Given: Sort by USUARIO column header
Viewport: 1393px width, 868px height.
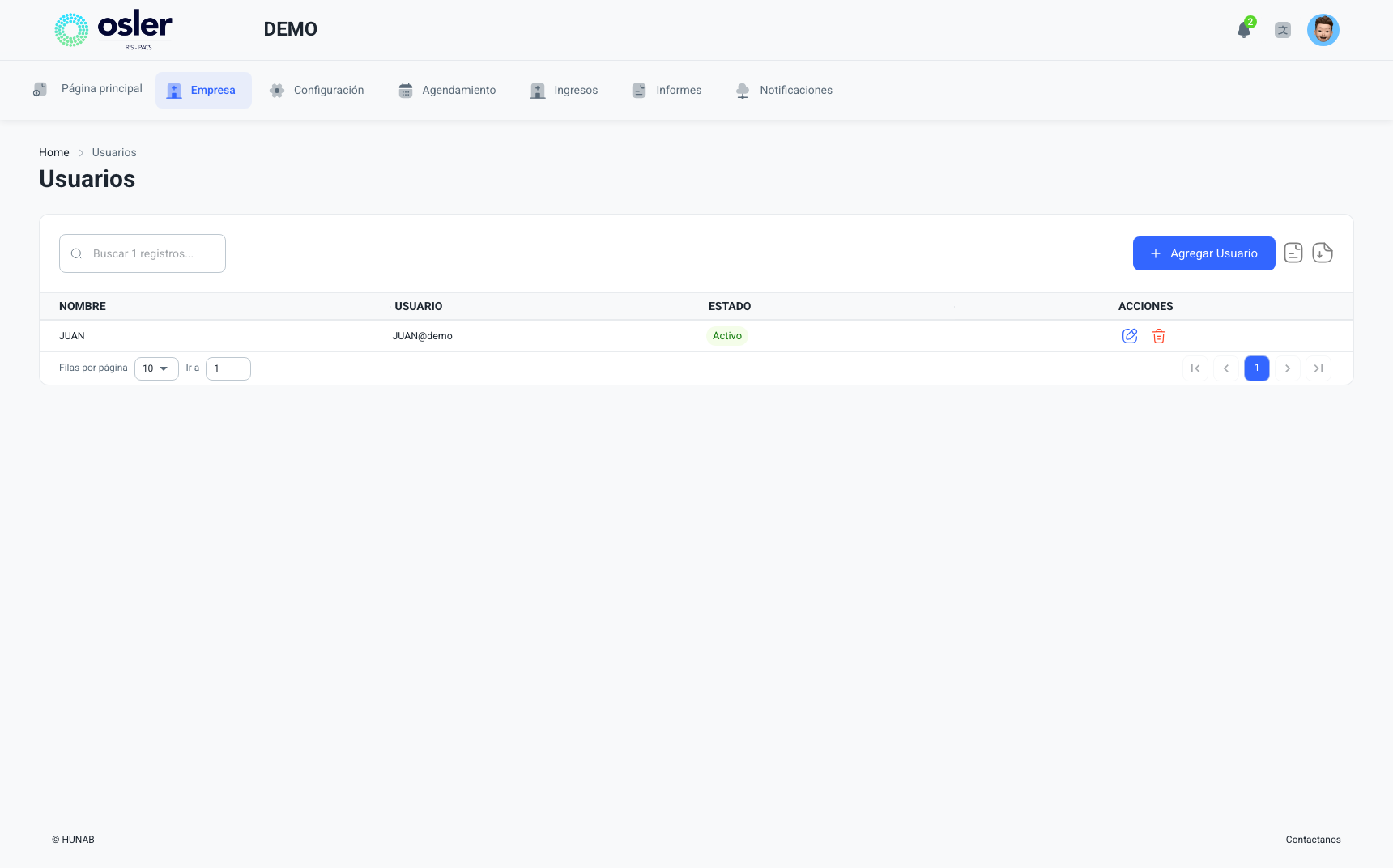Looking at the screenshot, I should (x=419, y=306).
